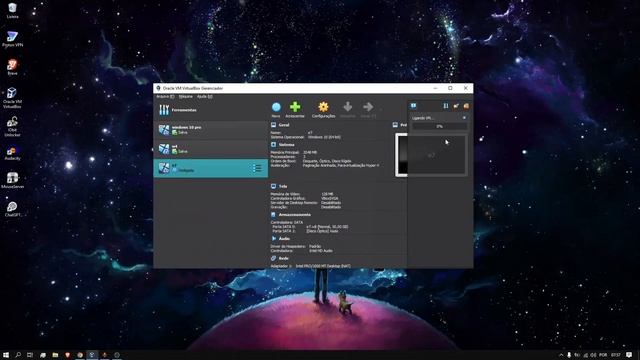640x360 pixels.
Task: Click the Áudio speaker icon
Action: coord(273,238)
